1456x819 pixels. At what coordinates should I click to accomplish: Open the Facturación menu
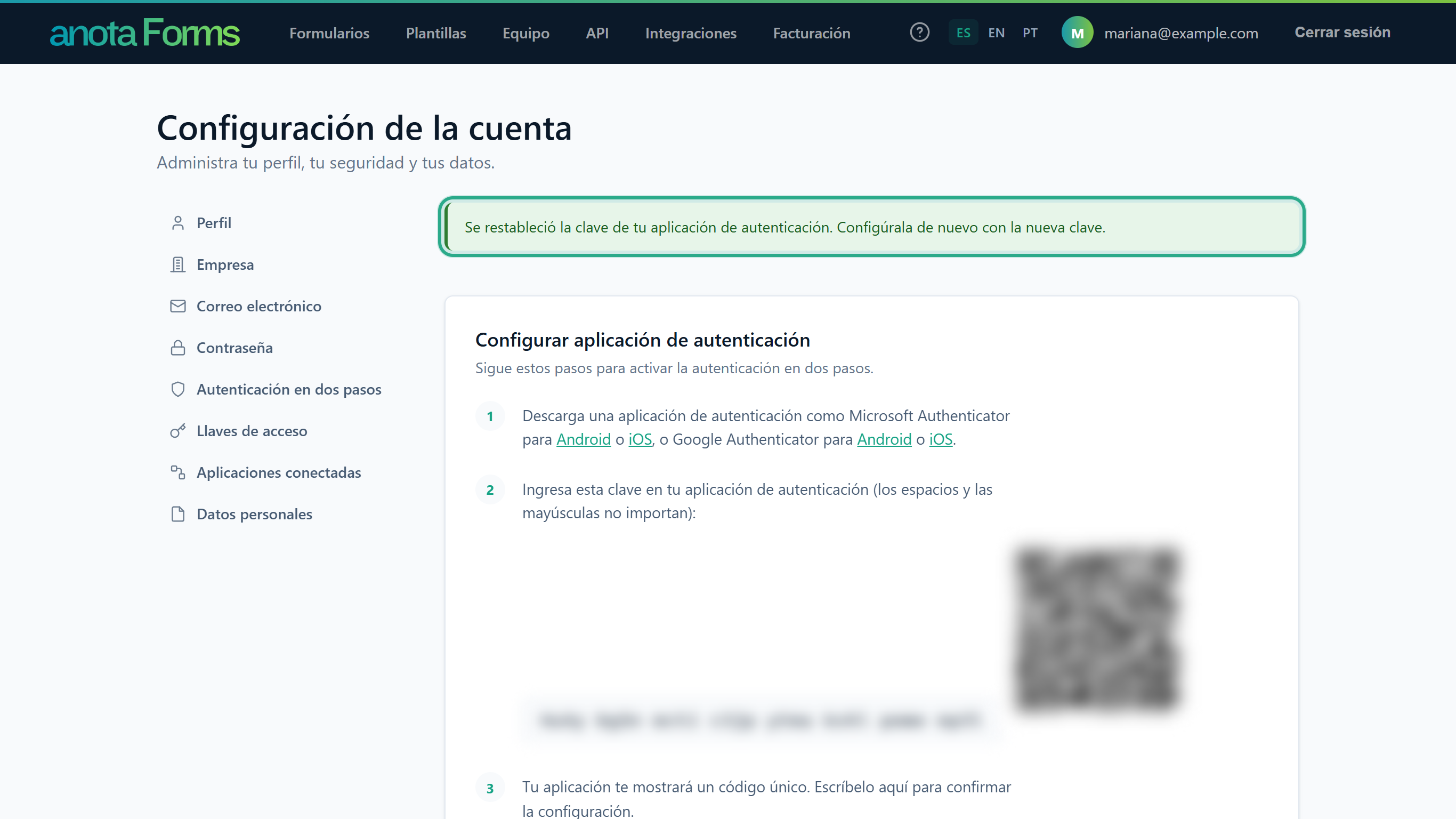(812, 34)
